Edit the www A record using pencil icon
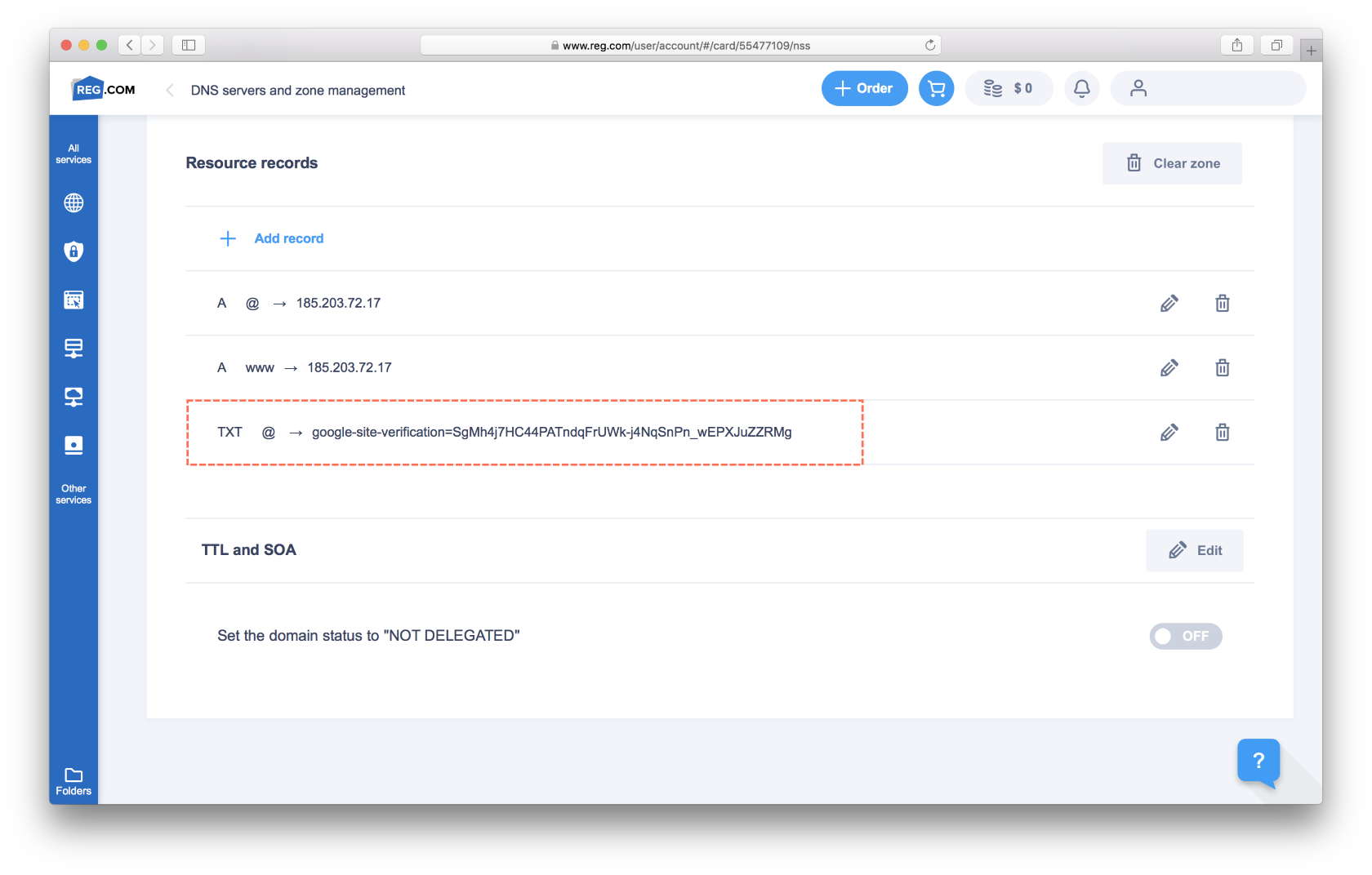The image size is (1372, 875). (x=1169, y=367)
